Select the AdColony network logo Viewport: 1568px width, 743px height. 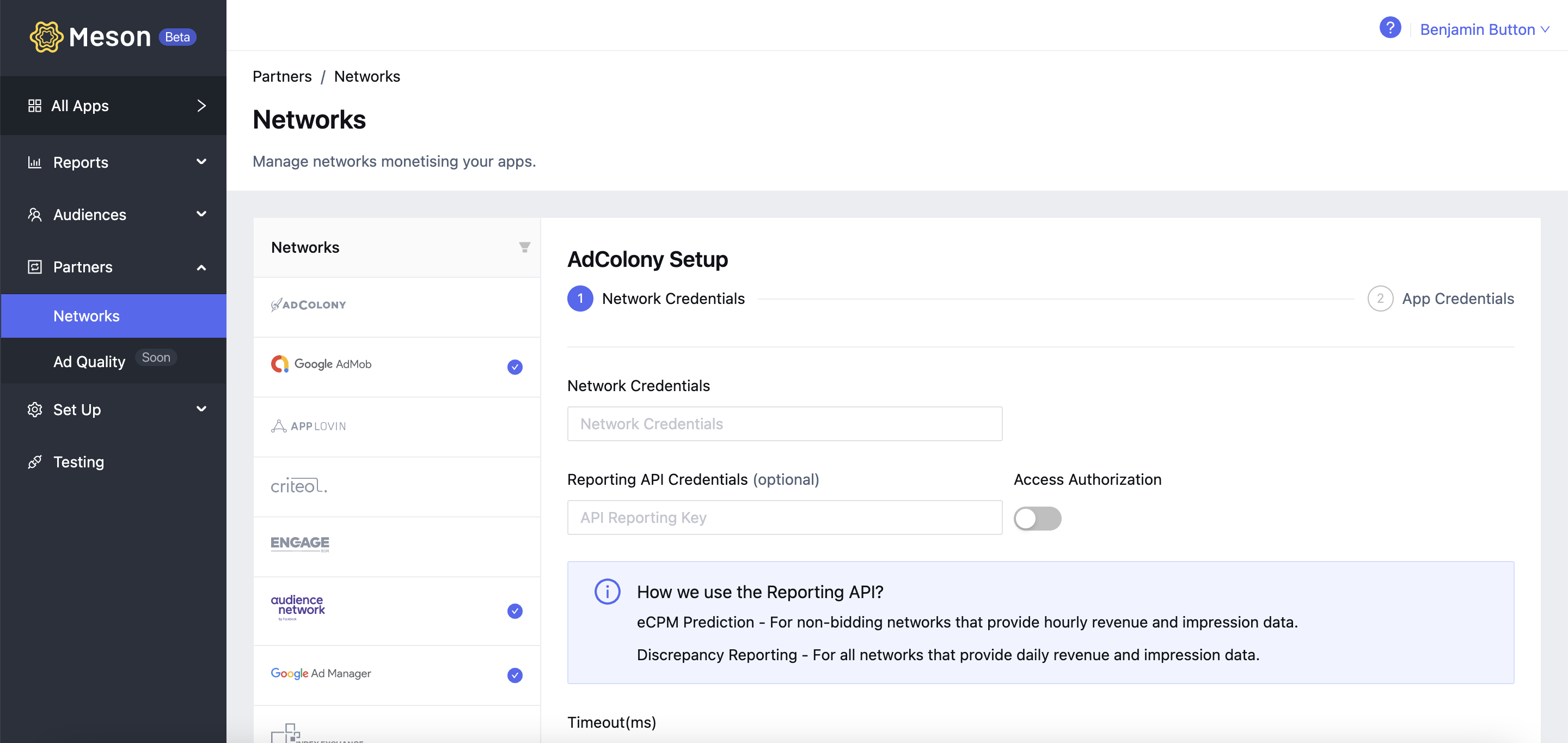[x=308, y=304]
